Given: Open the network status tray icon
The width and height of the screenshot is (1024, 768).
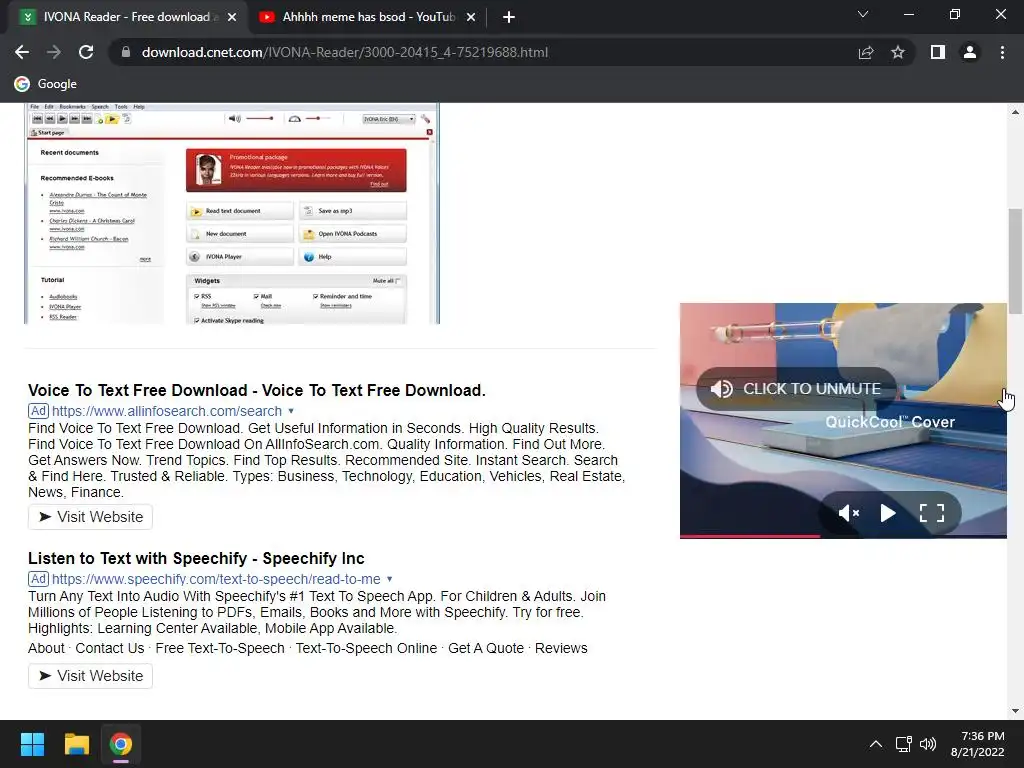Looking at the screenshot, I should [904, 744].
